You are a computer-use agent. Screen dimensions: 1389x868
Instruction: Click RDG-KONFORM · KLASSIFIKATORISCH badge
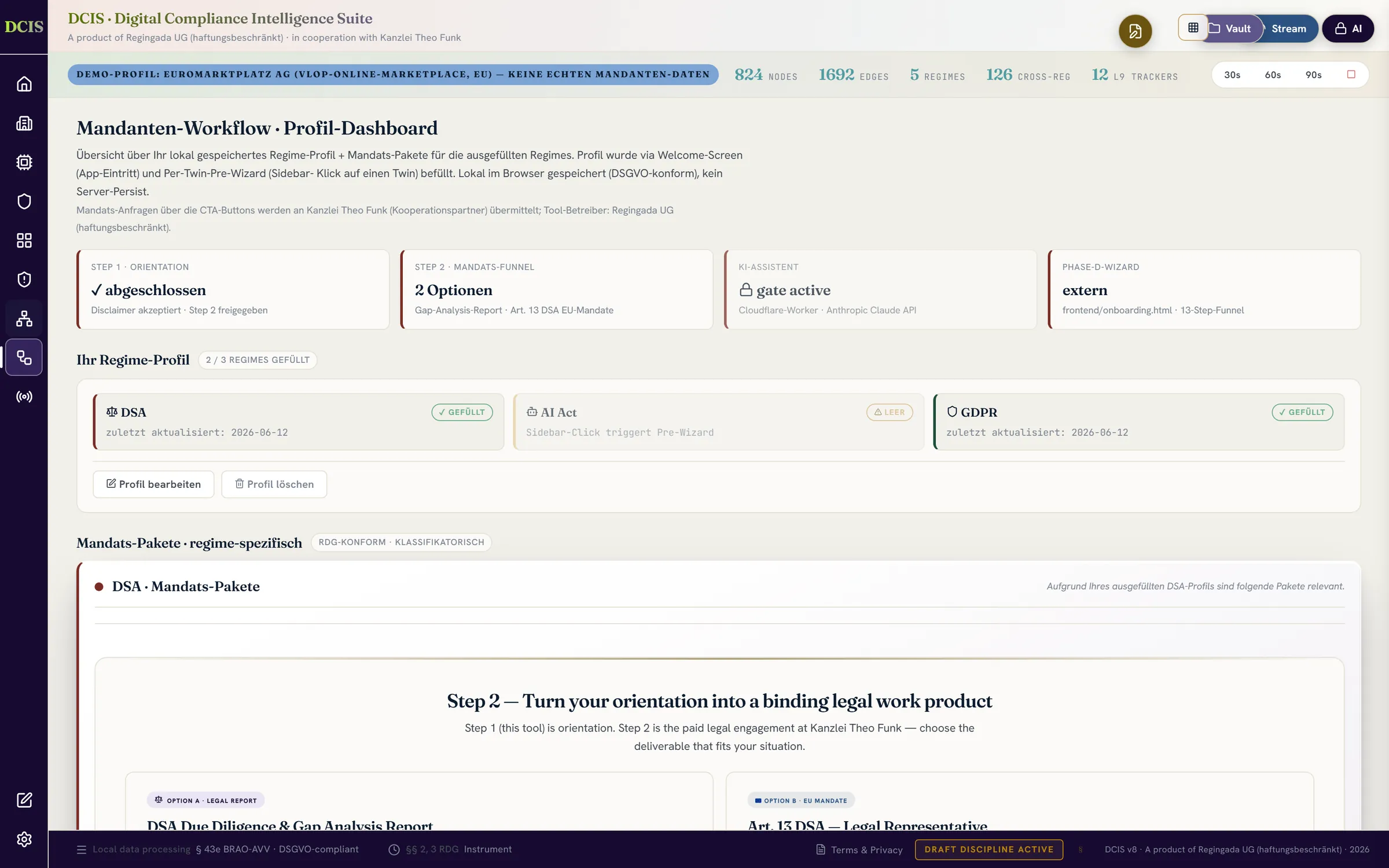click(x=401, y=542)
